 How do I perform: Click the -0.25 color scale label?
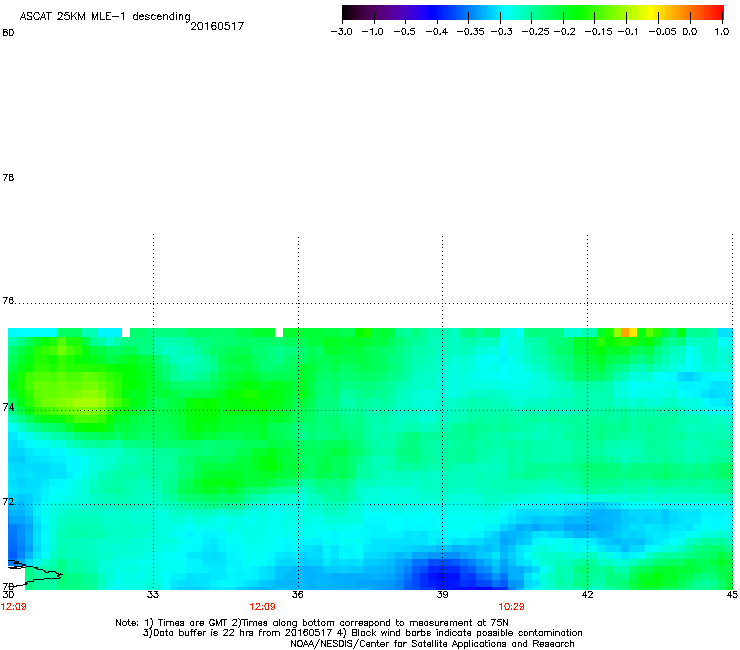pyautogui.click(x=535, y=32)
